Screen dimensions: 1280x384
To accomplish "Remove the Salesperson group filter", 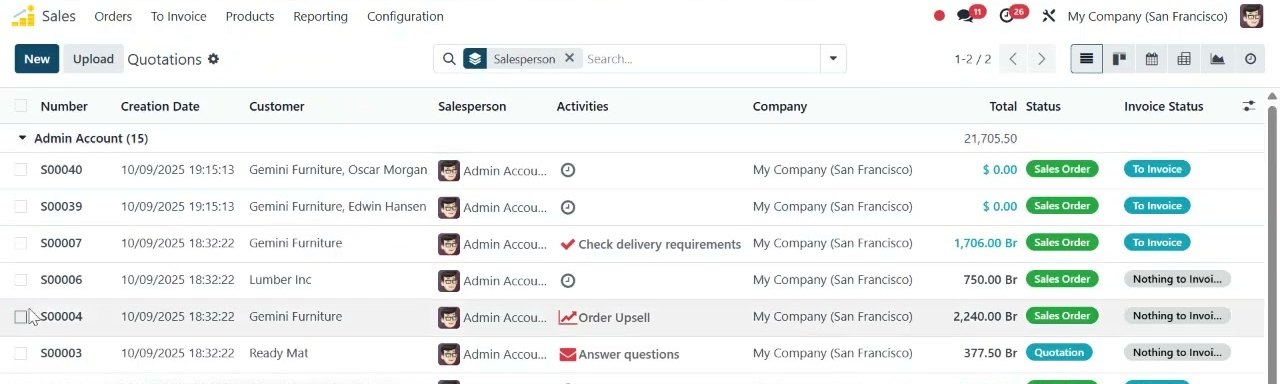I will pos(569,58).
